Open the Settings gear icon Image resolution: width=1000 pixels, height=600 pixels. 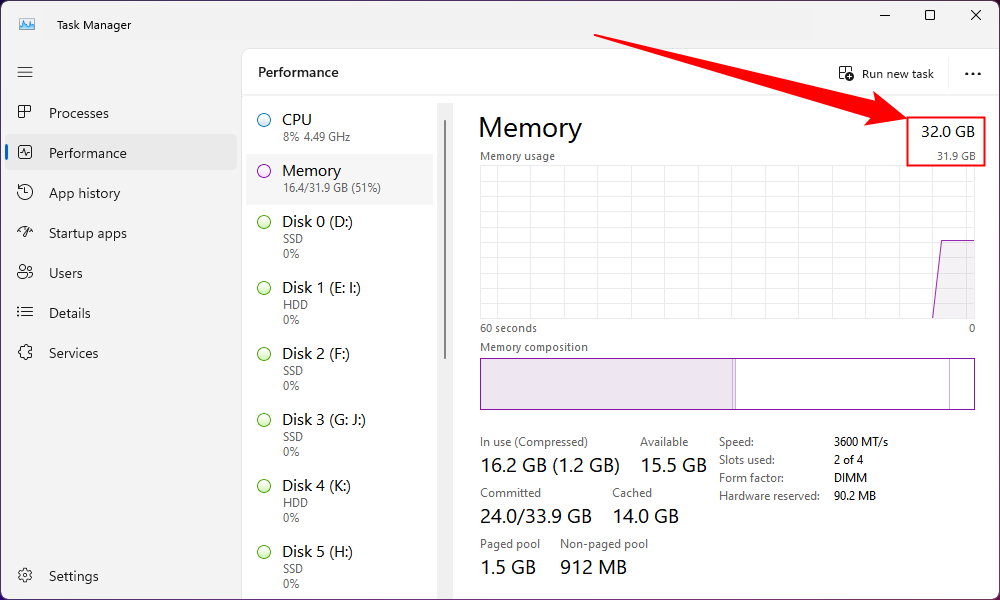click(x=25, y=576)
